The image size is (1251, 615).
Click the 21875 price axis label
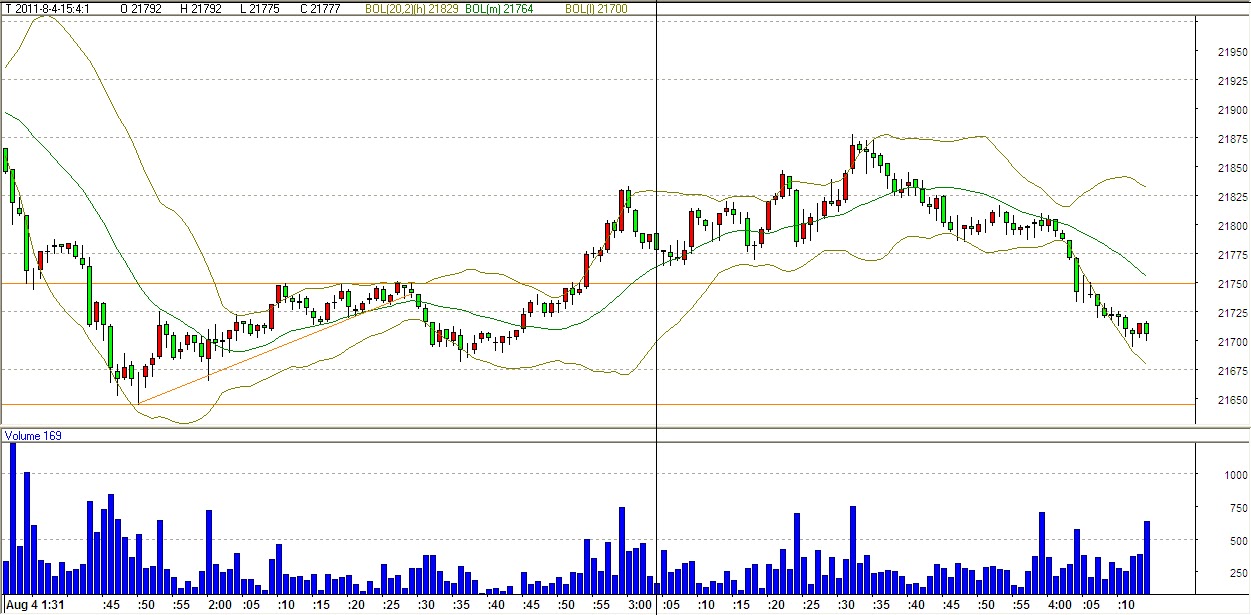(1232, 139)
